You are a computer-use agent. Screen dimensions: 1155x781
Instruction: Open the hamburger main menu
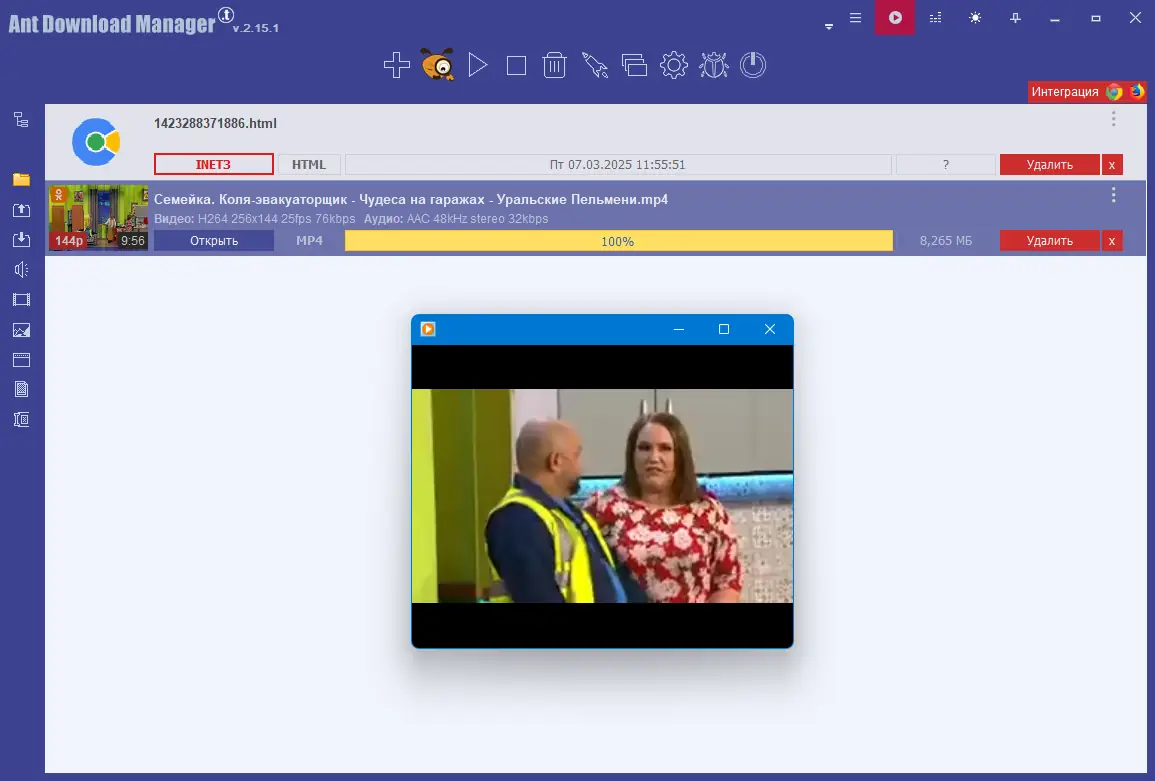pyautogui.click(x=855, y=18)
